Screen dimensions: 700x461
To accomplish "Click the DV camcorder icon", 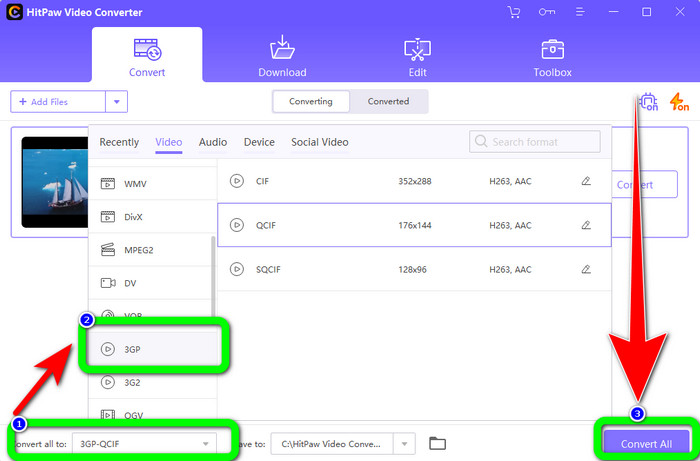I will point(108,283).
